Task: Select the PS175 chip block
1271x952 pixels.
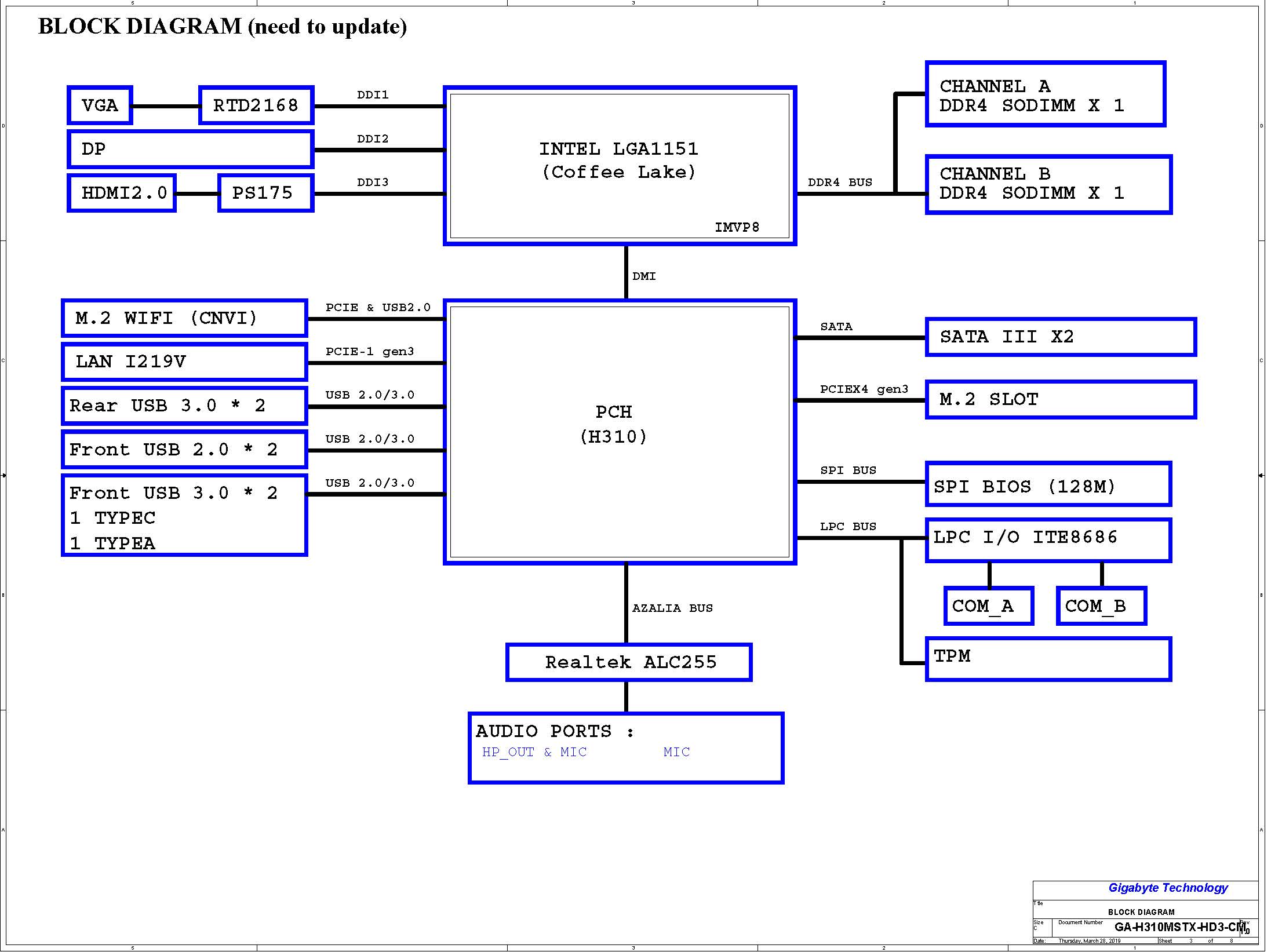Action: click(266, 193)
